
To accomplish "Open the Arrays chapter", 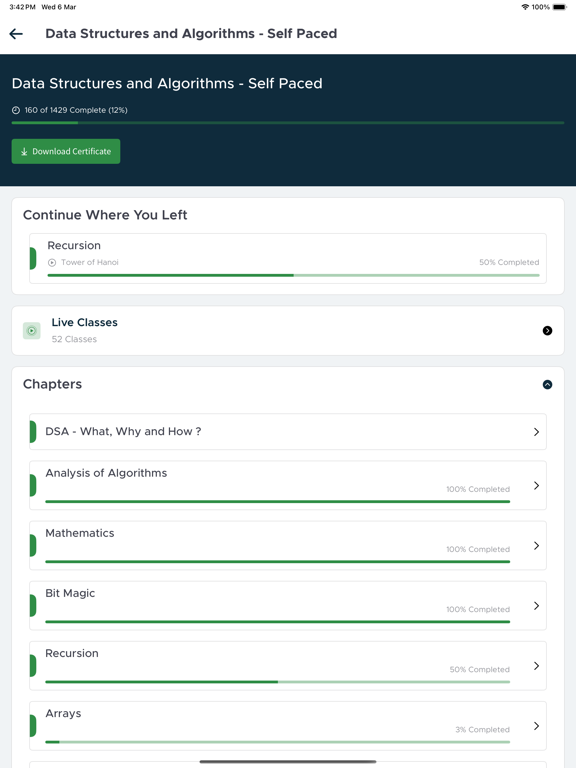I will (288, 726).
